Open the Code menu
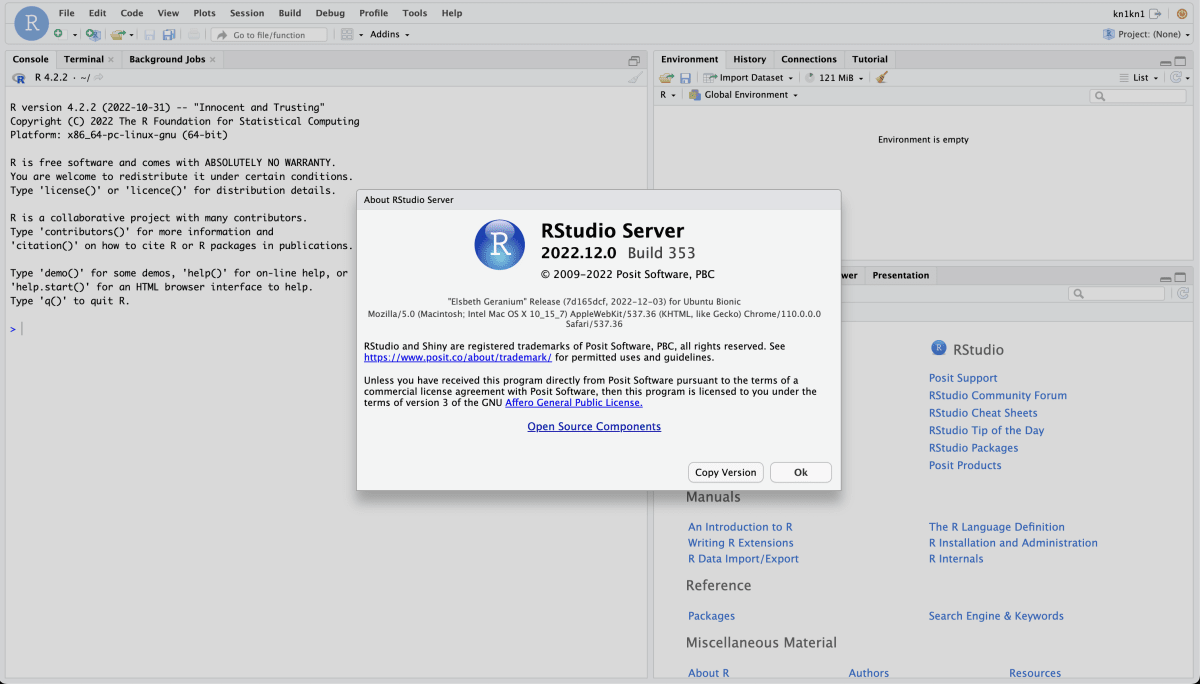This screenshot has height=684, width=1200. click(131, 13)
